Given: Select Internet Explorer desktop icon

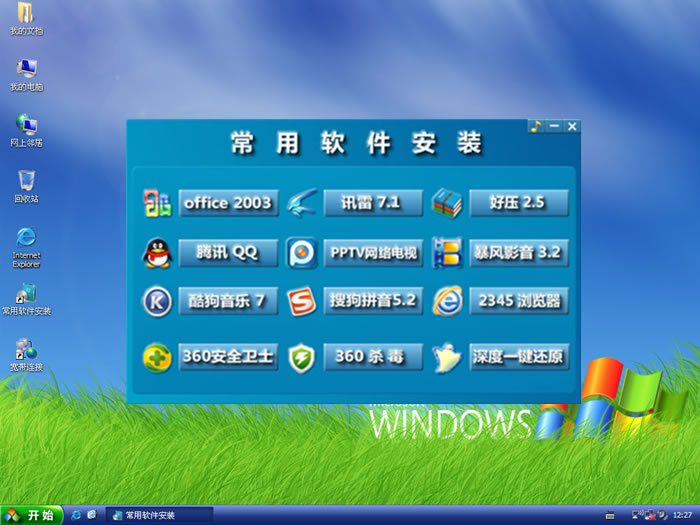Looking at the screenshot, I should click(x=26, y=248).
